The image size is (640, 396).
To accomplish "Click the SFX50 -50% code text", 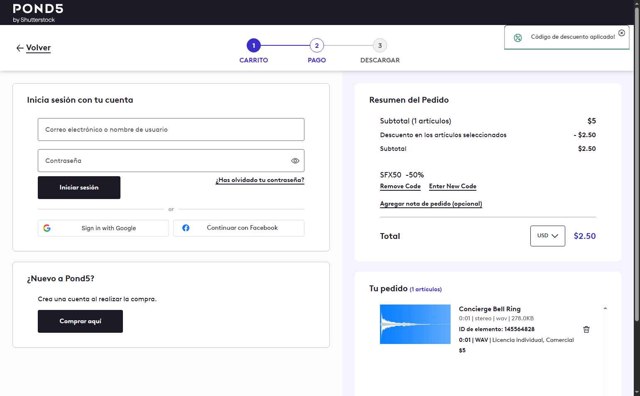I will pos(402,175).
